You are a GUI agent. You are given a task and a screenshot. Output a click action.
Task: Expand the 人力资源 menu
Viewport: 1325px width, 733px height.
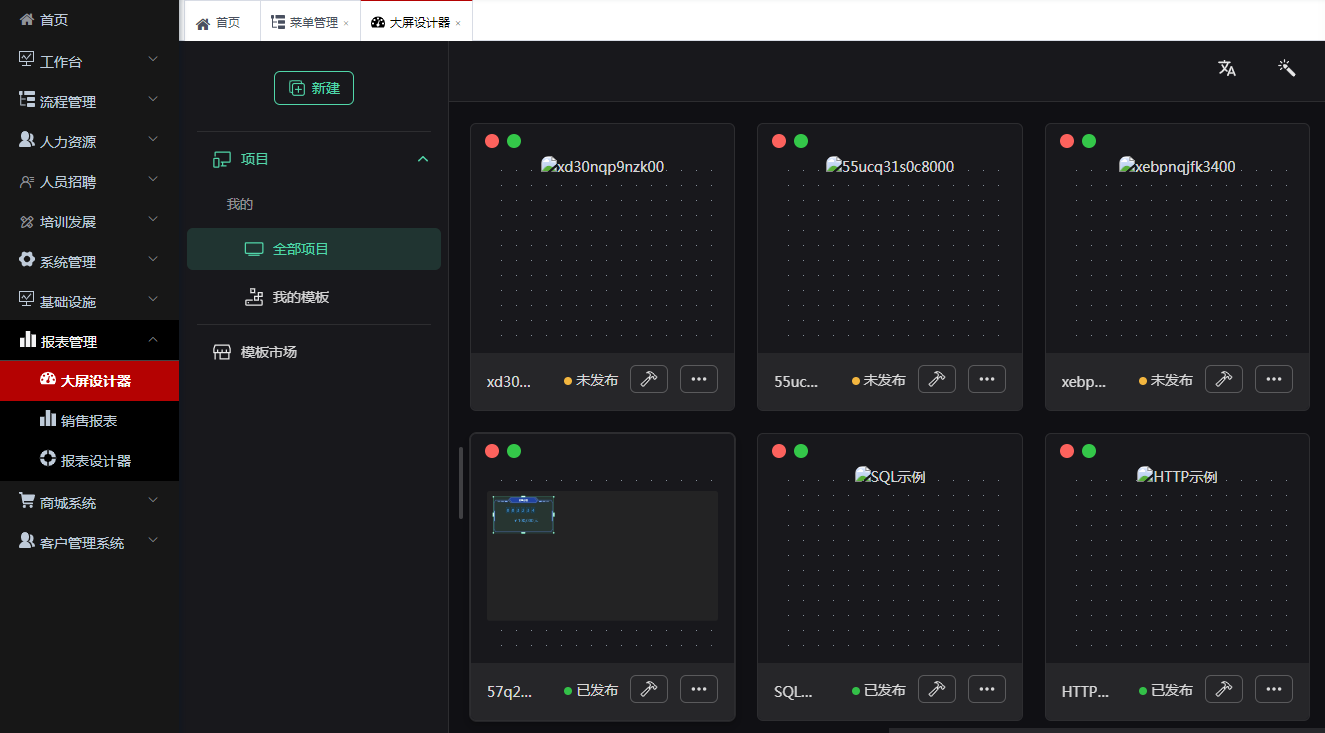(89, 141)
